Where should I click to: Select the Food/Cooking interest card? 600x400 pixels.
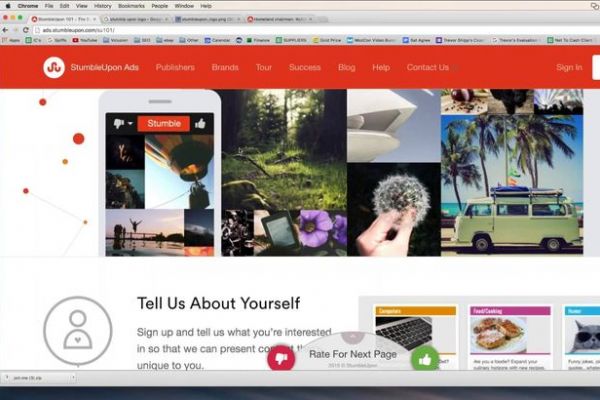(x=510, y=338)
